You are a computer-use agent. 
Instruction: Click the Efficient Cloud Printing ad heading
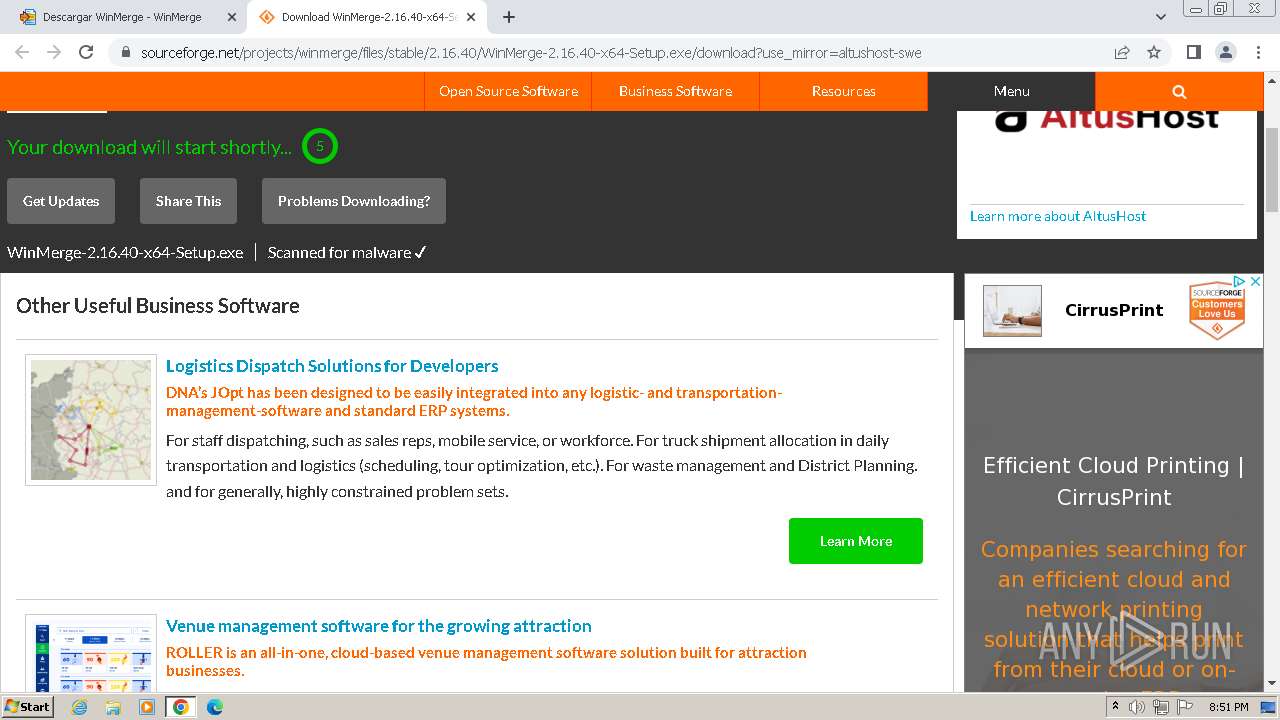(x=1114, y=481)
